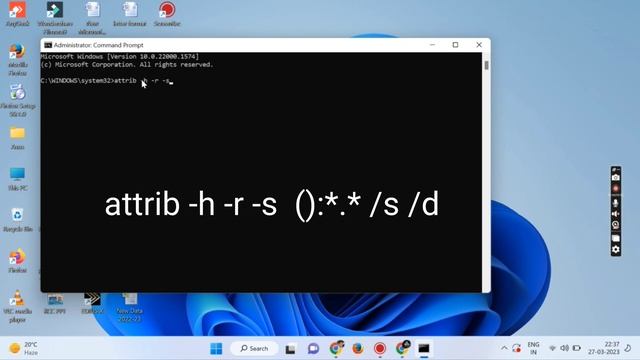640x360 pixels.
Task: Open the New Data 2022-23 desktop file
Action: (130, 307)
